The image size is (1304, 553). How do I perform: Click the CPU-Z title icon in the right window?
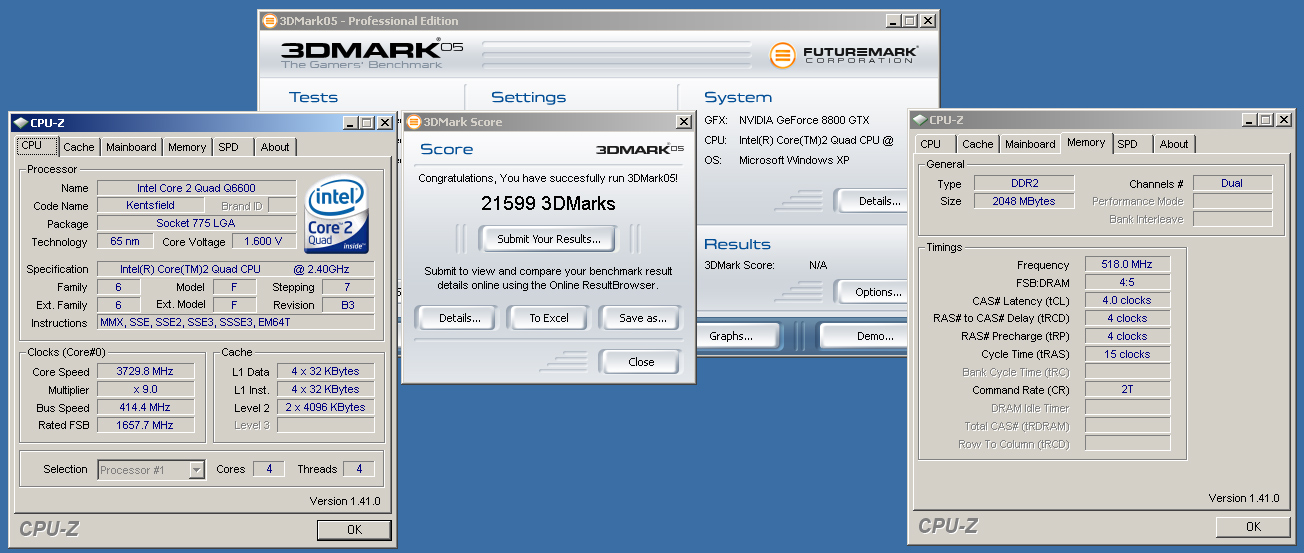pyautogui.click(x=920, y=120)
